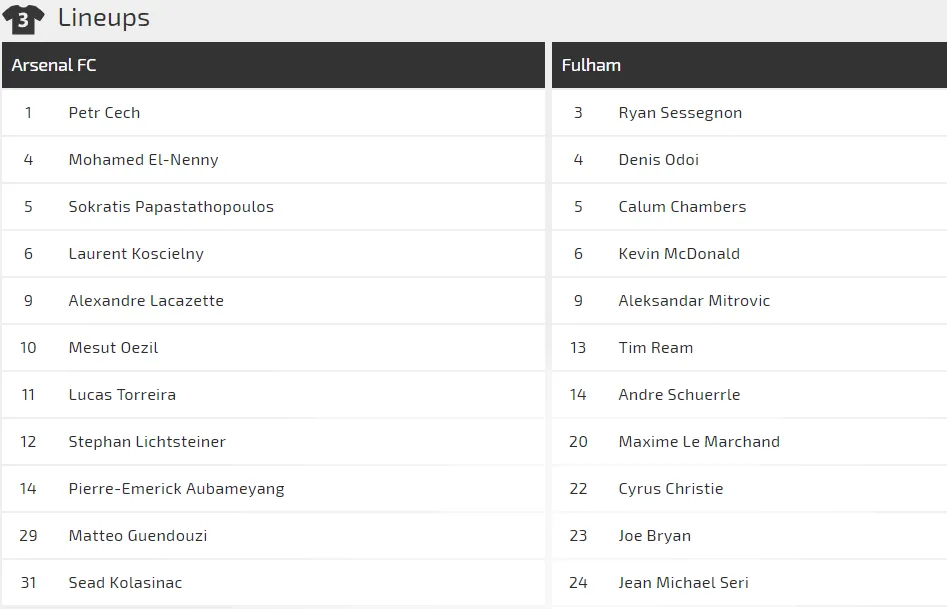The image size is (947, 609).
Task: Select Aleksandar Mitrovic player name
Action: coord(694,300)
